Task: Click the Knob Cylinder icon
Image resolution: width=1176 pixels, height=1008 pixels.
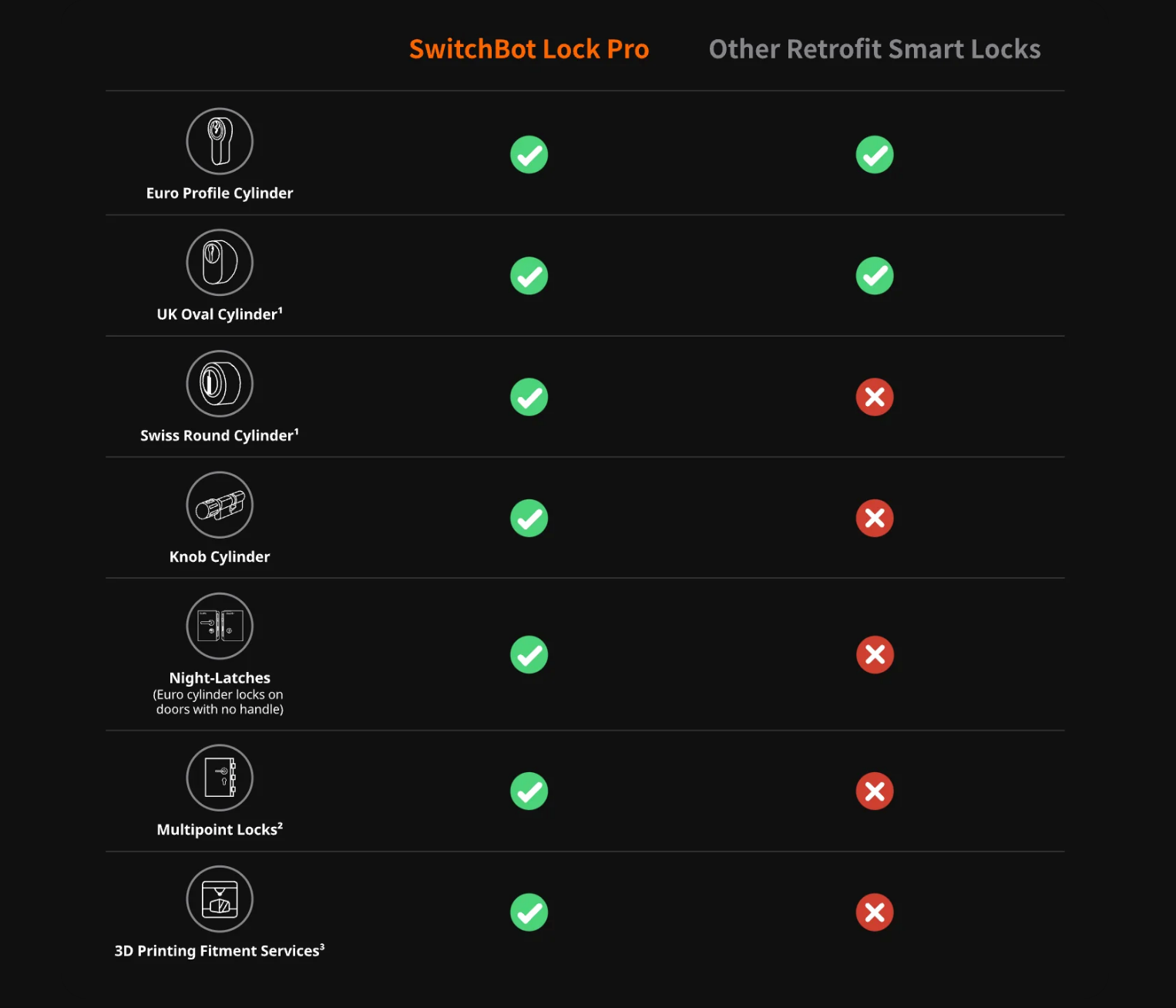Action: point(220,505)
